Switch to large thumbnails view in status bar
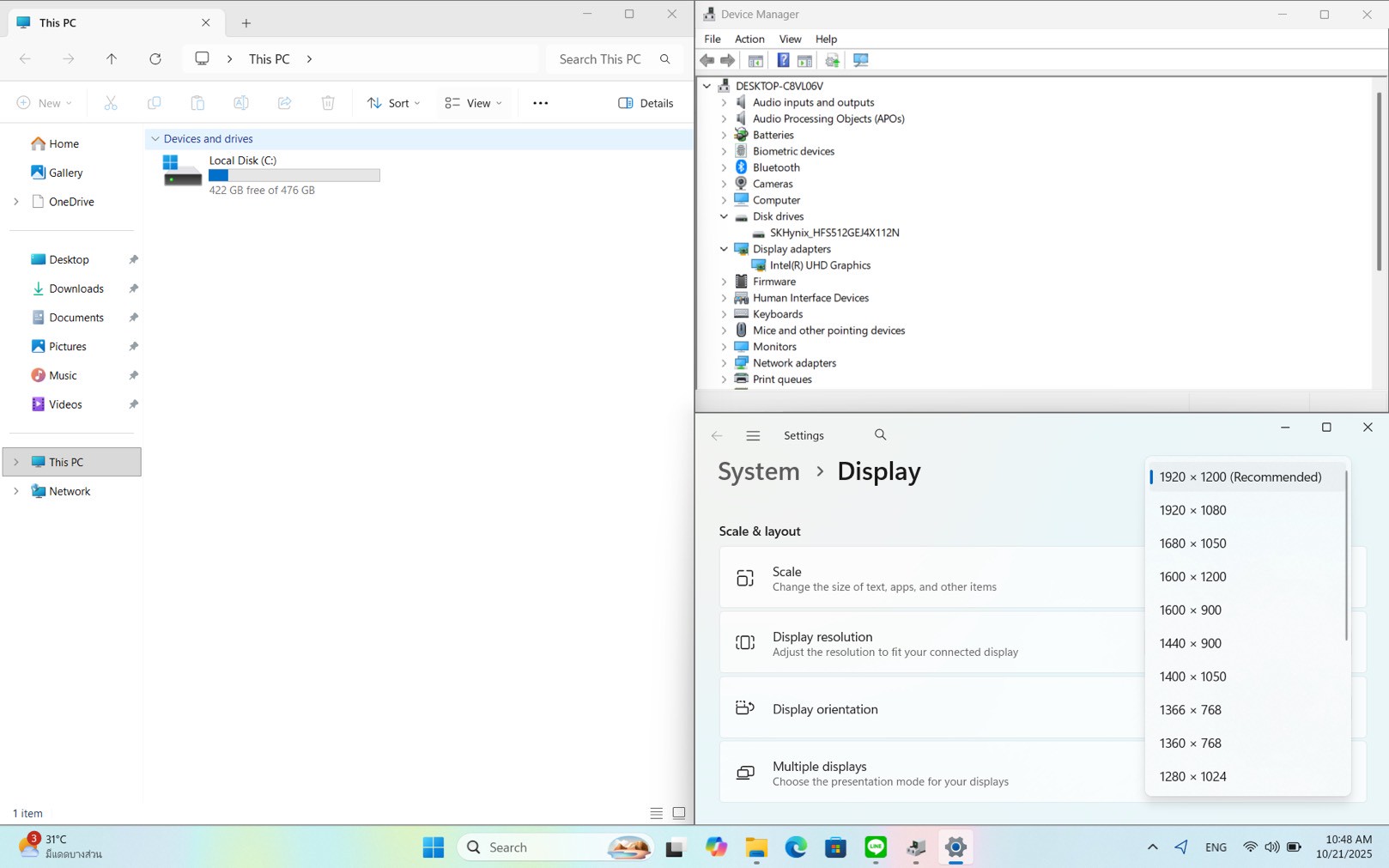 pos(679,813)
